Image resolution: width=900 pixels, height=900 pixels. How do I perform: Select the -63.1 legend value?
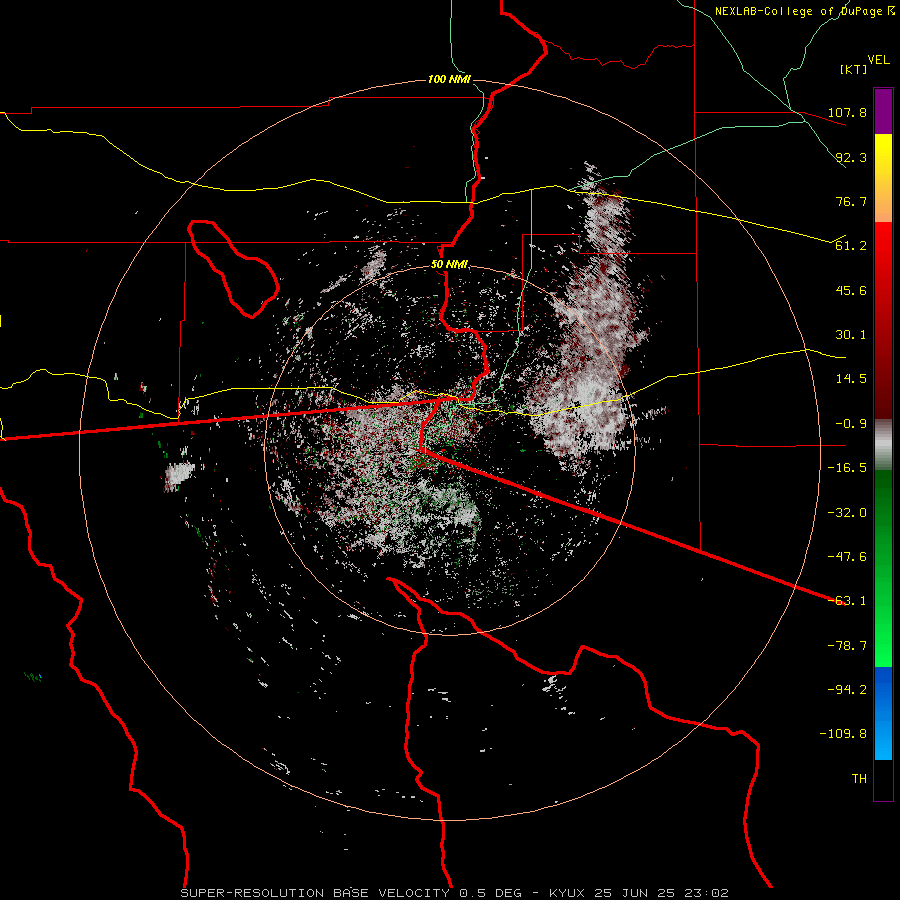click(847, 601)
